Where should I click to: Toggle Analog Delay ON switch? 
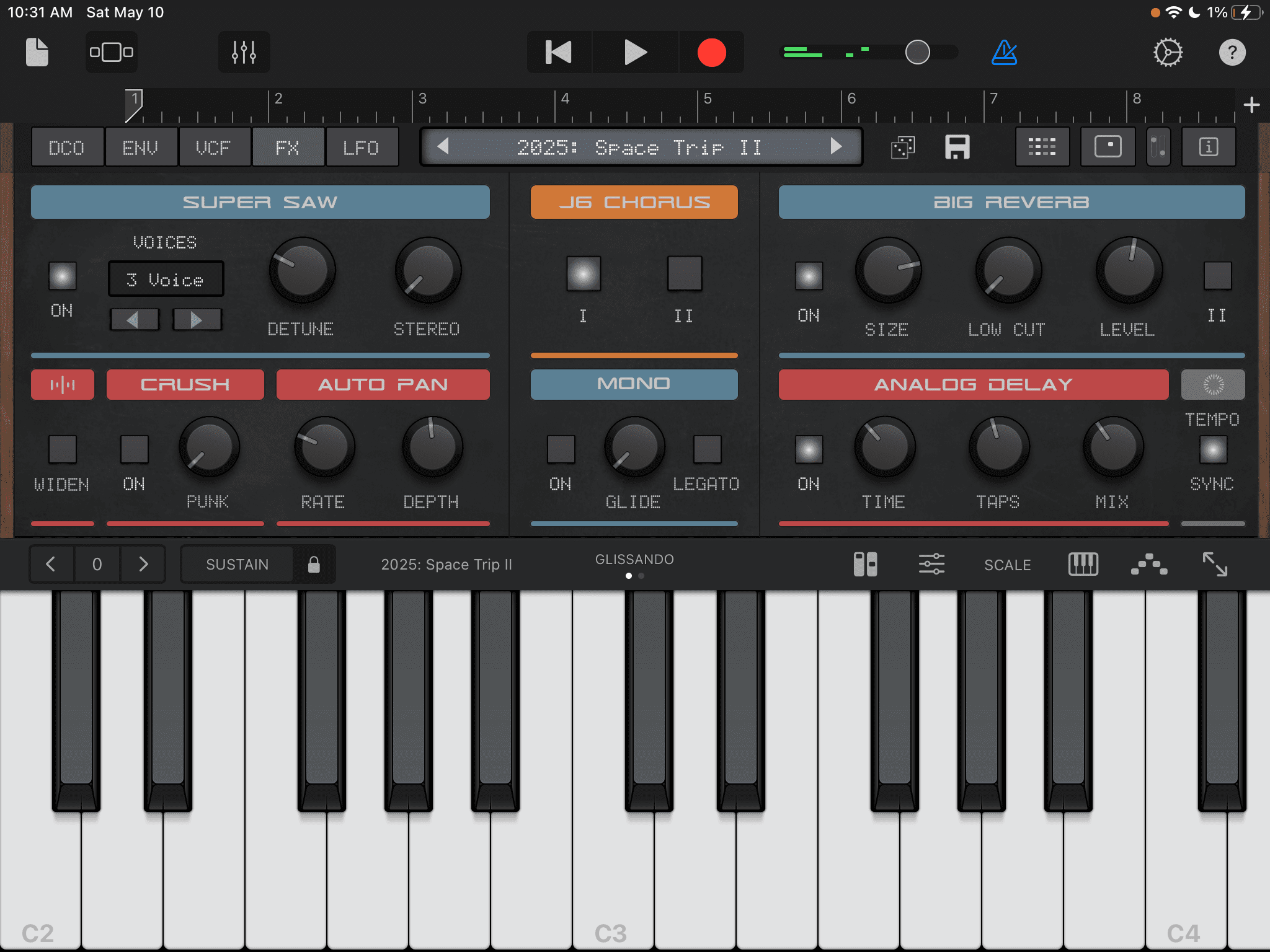(809, 449)
